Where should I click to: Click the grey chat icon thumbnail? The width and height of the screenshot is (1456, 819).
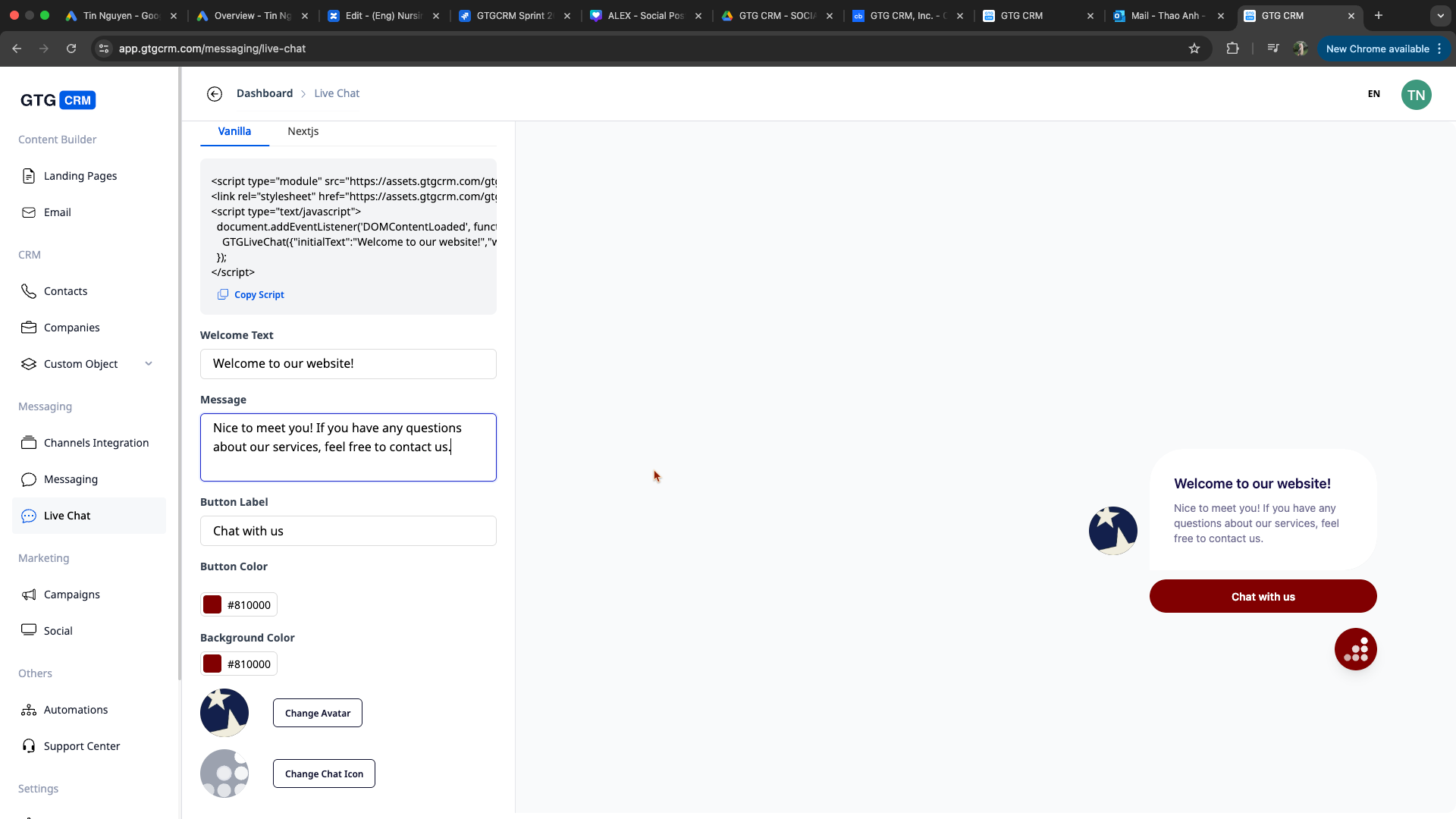pyautogui.click(x=224, y=773)
